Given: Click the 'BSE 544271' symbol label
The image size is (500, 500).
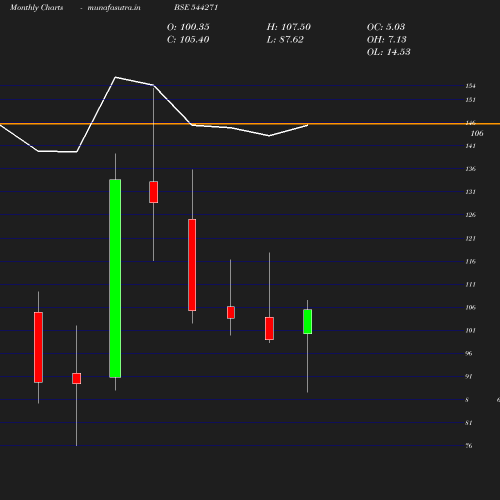Looking at the screenshot, I should [196, 7].
